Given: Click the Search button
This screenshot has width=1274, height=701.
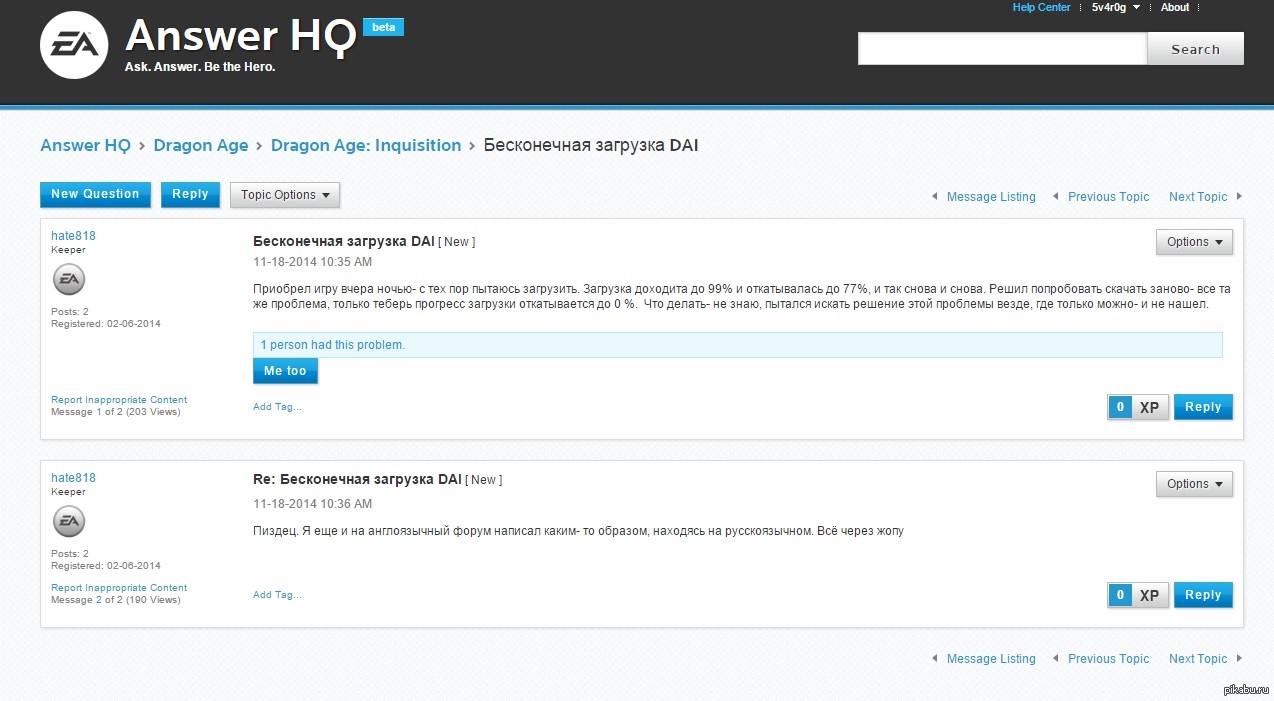Looking at the screenshot, I should click(1195, 49).
